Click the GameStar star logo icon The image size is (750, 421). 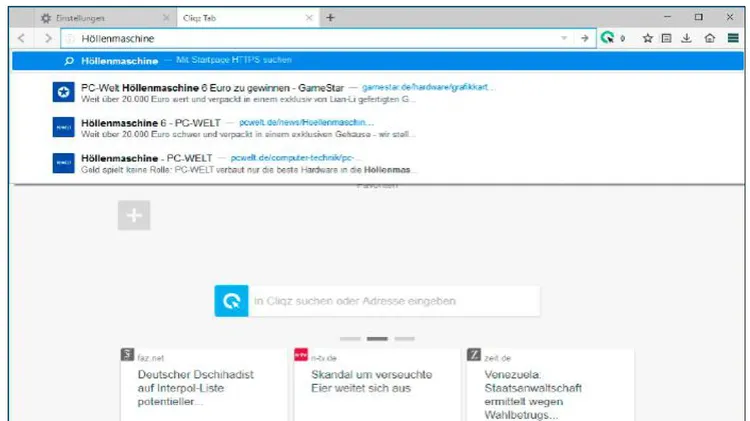coord(64,92)
